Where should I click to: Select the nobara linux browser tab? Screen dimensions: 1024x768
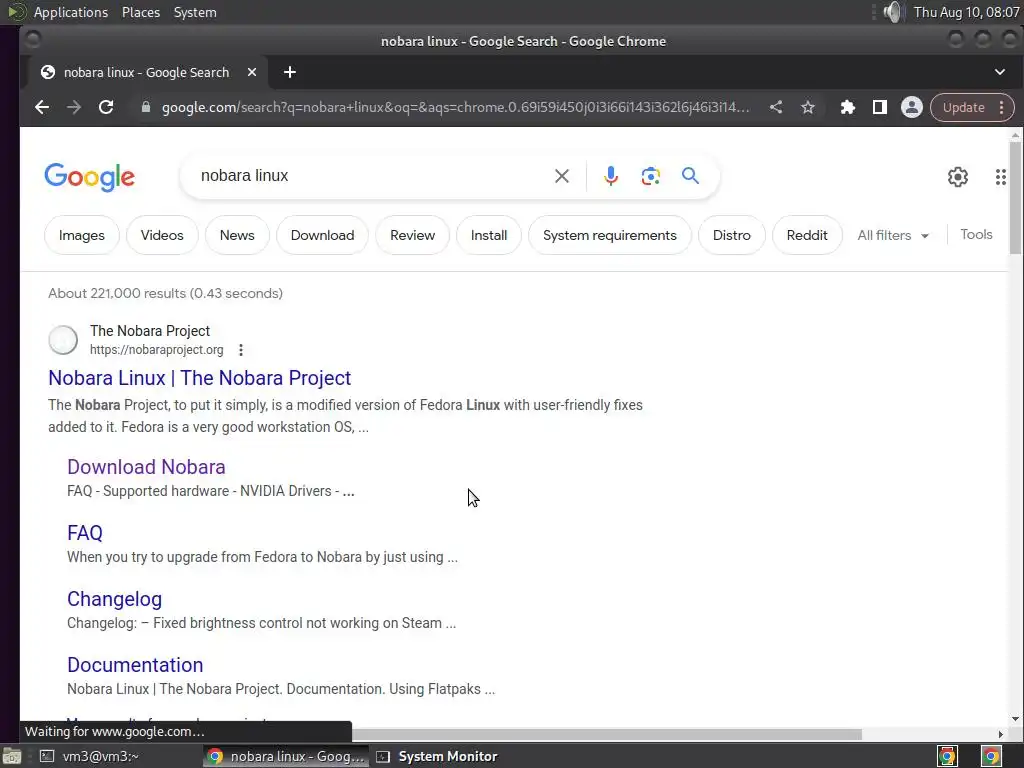coord(147,72)
